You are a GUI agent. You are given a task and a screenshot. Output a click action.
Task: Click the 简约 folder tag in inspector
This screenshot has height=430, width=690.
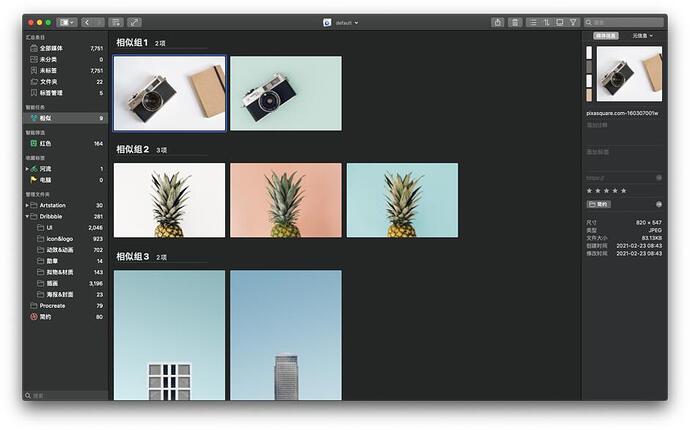pyautogui.click(x=599, y=204)
